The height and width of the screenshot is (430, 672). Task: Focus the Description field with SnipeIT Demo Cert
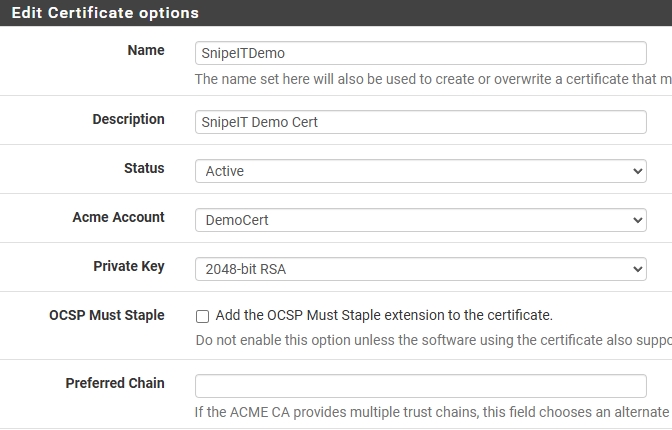(420, 122)
